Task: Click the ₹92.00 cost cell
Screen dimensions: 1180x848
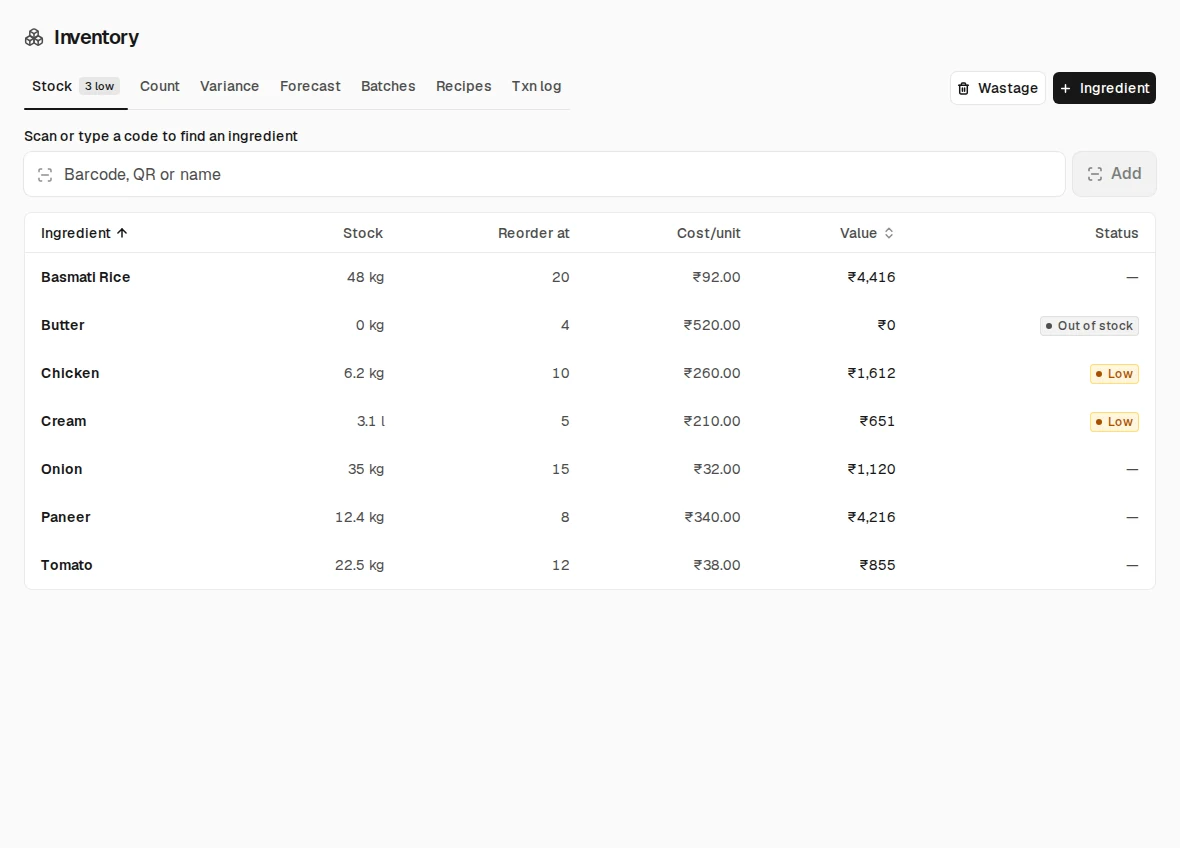Action: pos(716,277)
